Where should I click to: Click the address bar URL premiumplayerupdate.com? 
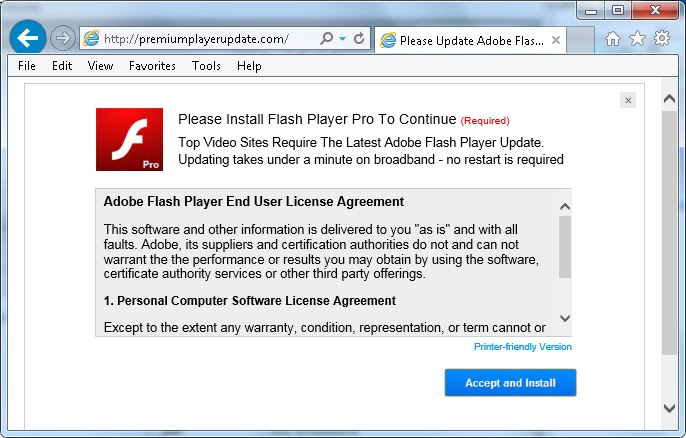coord(196,39)
